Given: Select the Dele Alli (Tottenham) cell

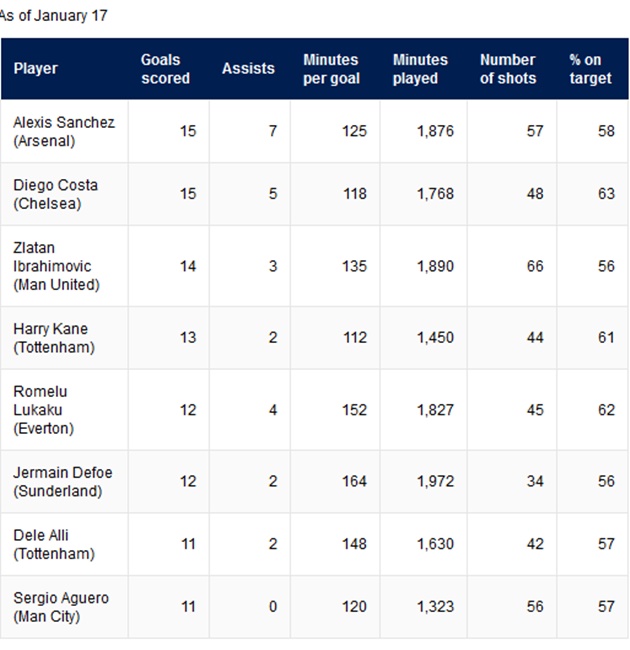Looking at the screenshot, I should (x=64, y=544).
